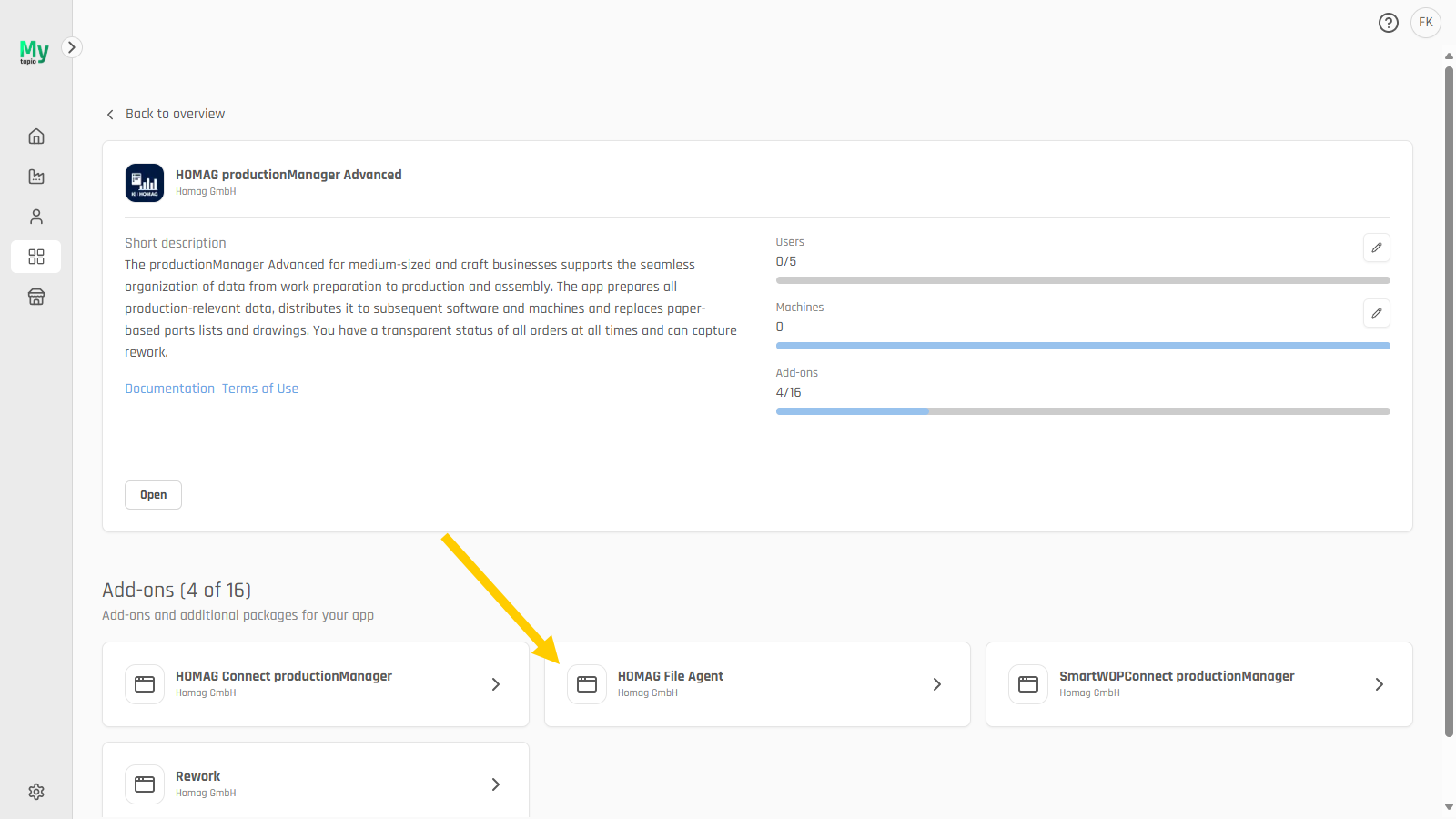Screen dimensions: 1456x819
Task: Select the '4/16' add-ons value
Action: 788,392
